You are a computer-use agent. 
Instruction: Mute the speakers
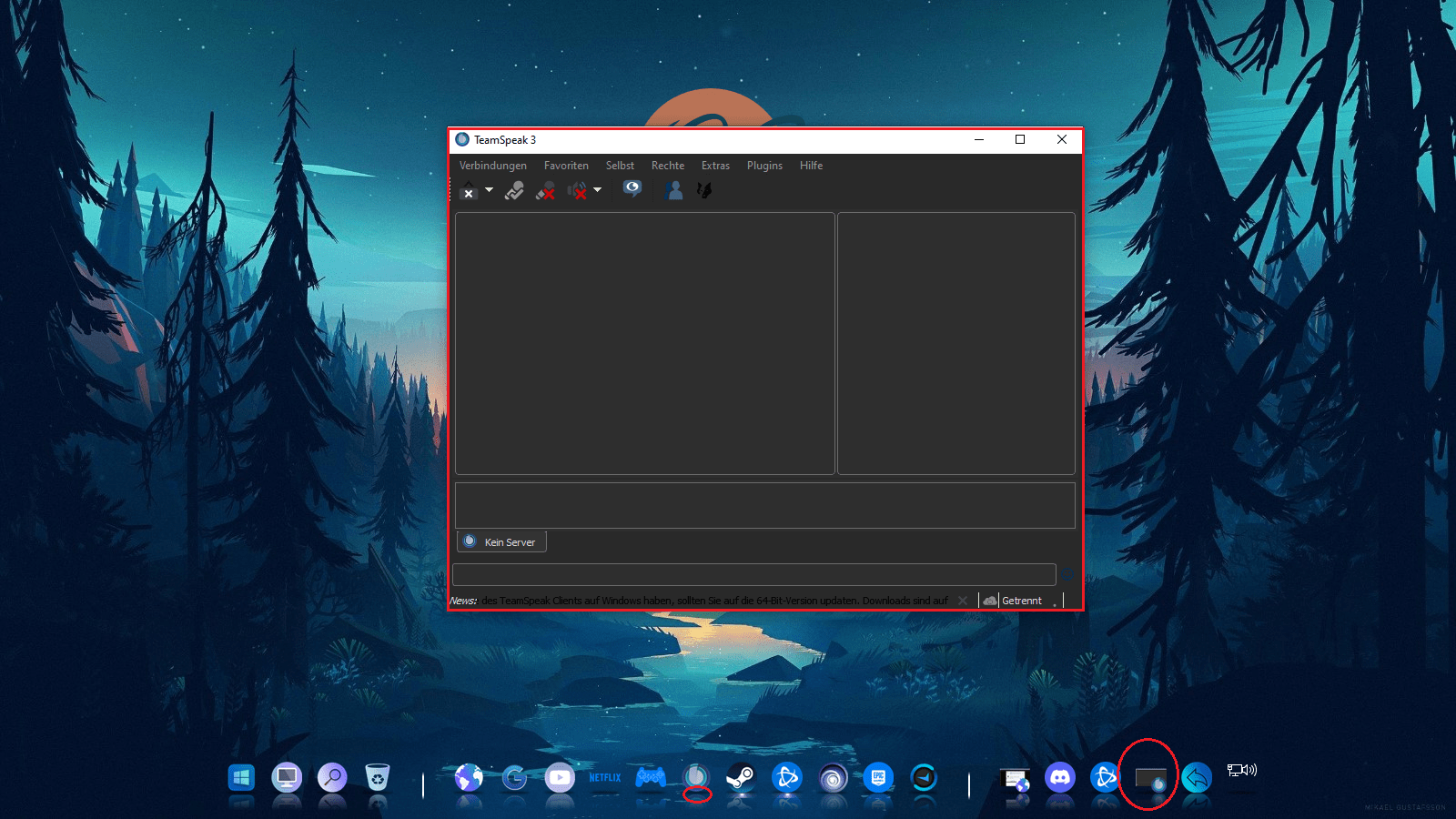577,190
